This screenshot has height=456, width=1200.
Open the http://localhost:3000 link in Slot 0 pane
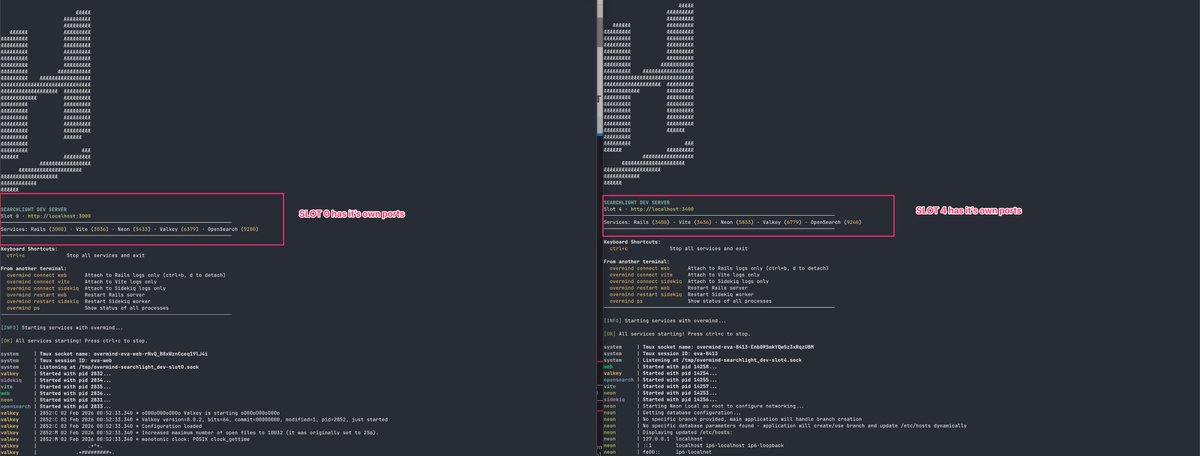(60, 215)
